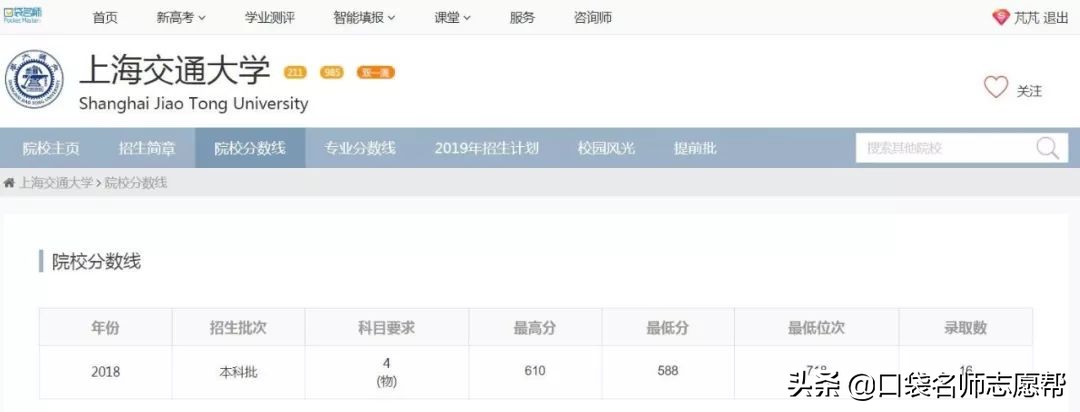Click the breadcrumb home icon

pos(9,183)
